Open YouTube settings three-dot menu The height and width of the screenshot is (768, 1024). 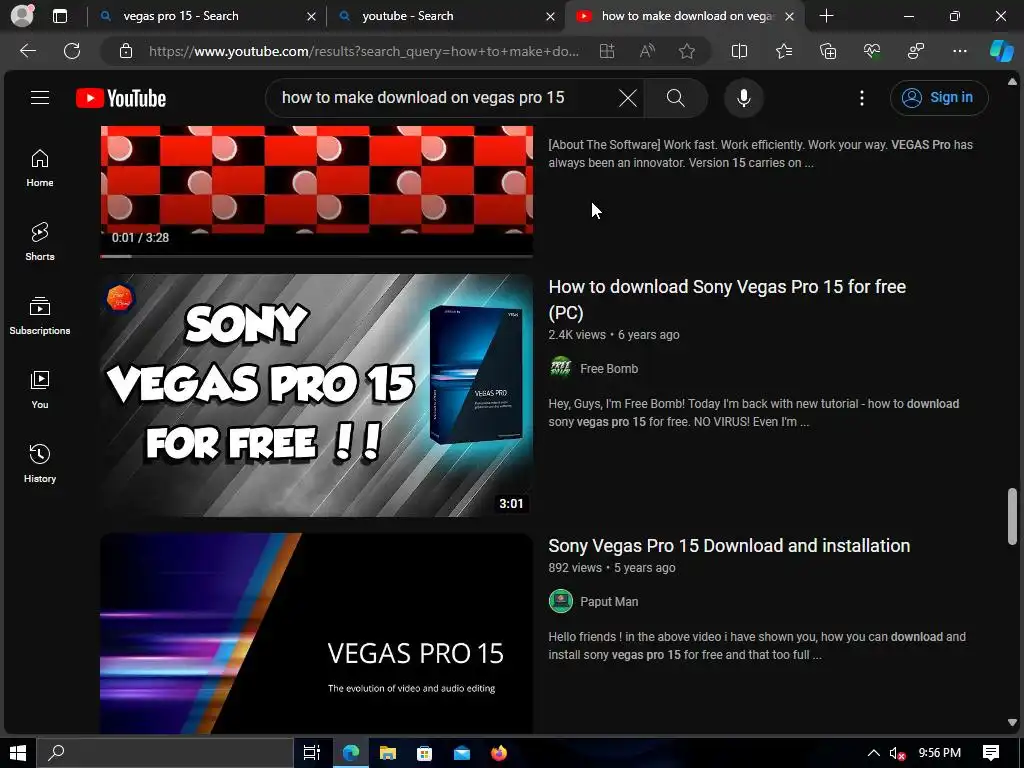(861, 98)
